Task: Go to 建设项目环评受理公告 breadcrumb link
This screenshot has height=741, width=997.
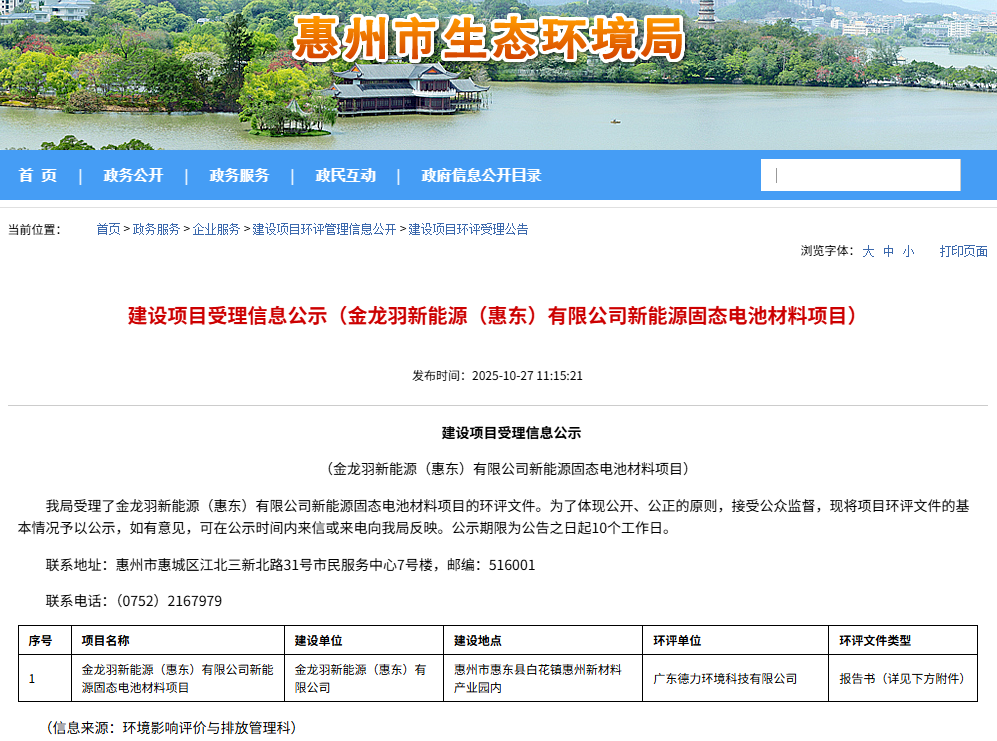Action: (468, 229)
